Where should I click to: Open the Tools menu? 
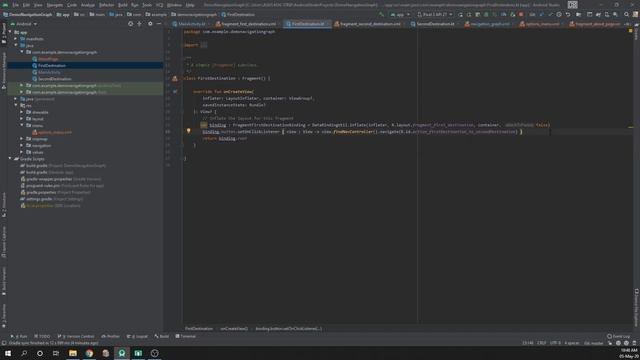tap(147, 5)
